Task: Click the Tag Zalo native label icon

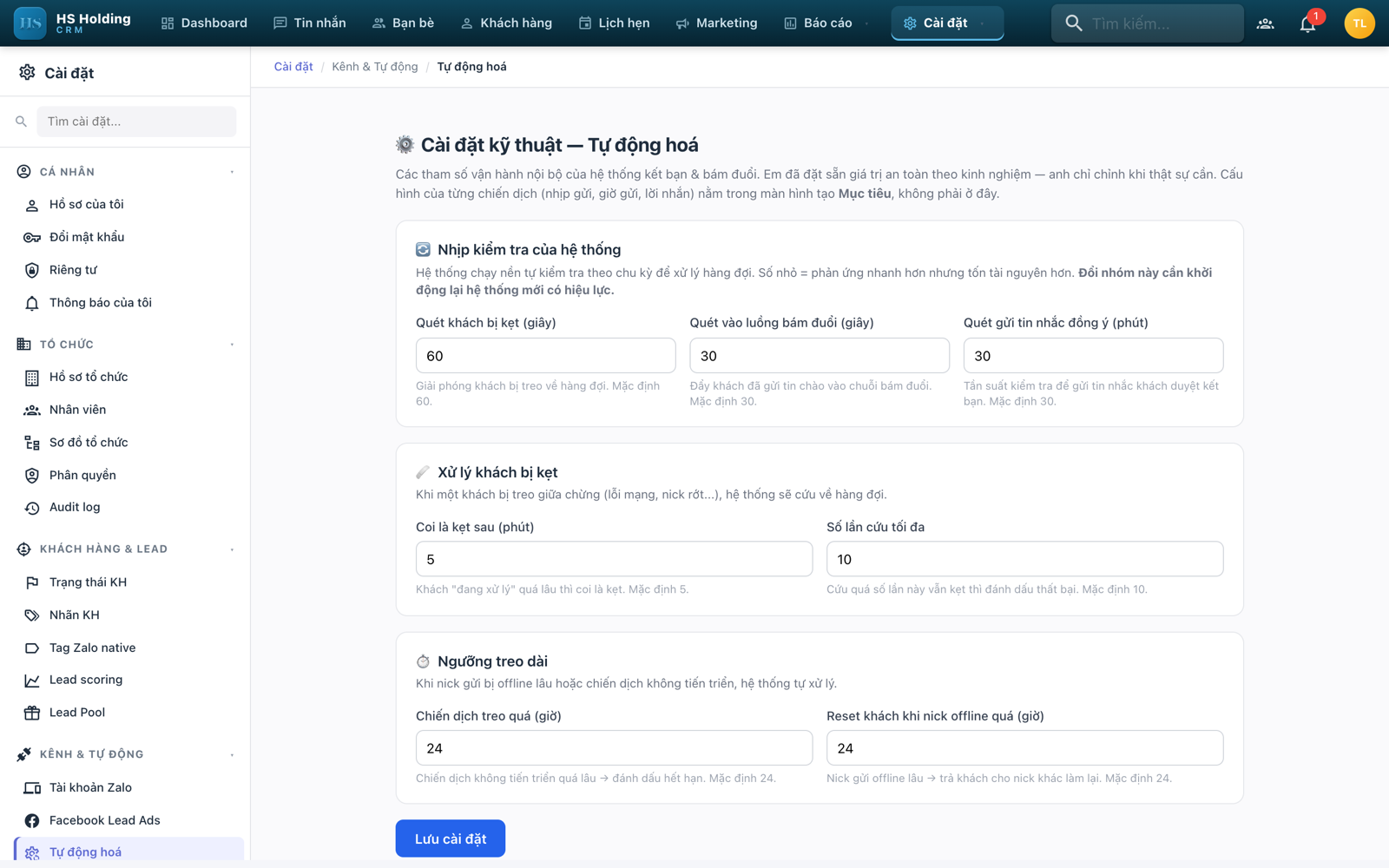Action: 32,648
